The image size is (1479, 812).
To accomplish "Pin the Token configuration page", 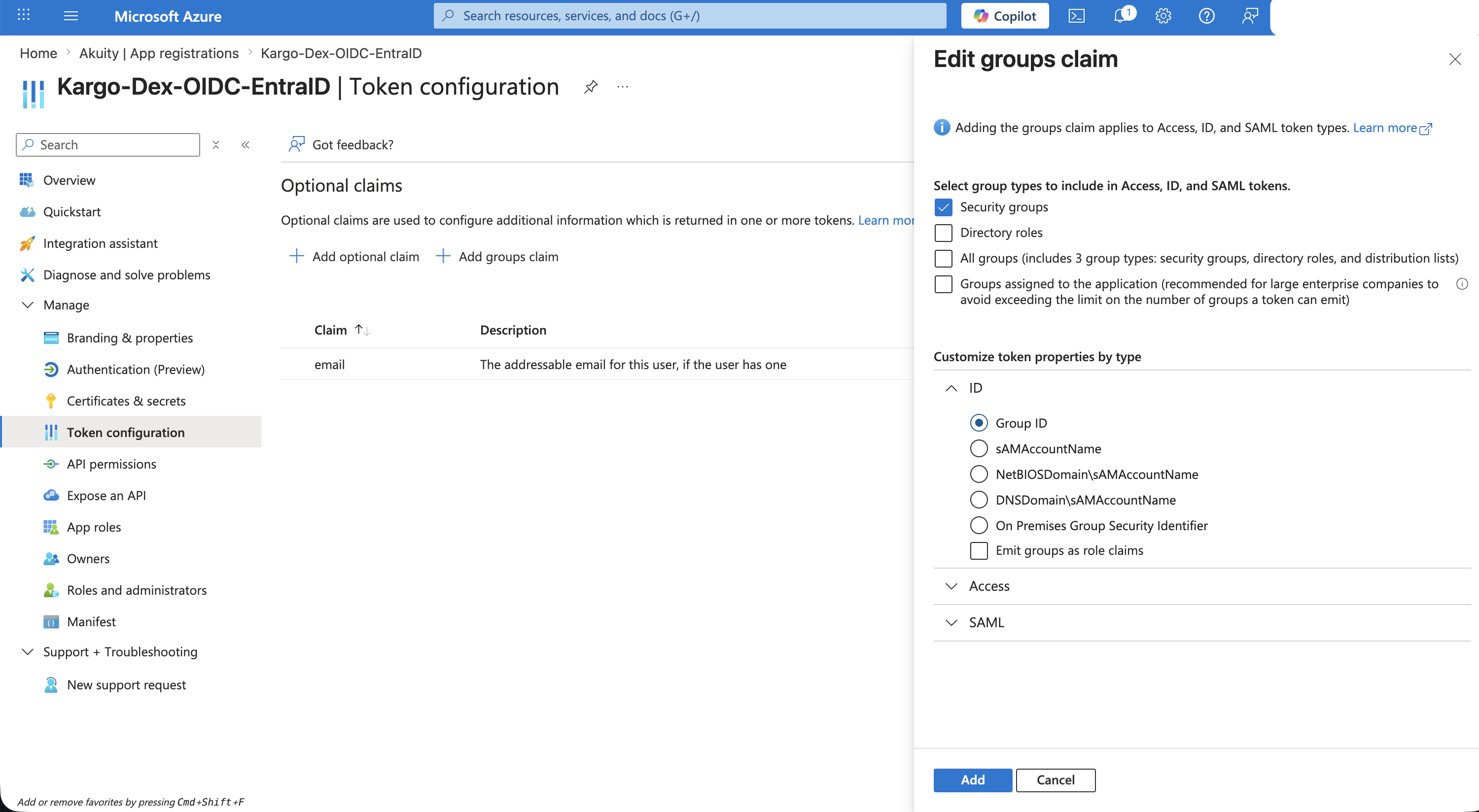I will pos(591,87).
